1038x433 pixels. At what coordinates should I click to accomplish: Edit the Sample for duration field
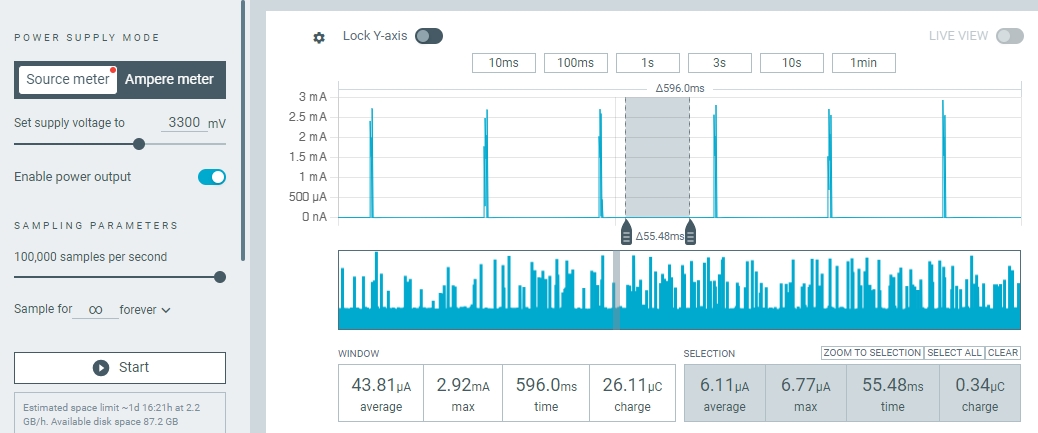[x=95, y=310]
